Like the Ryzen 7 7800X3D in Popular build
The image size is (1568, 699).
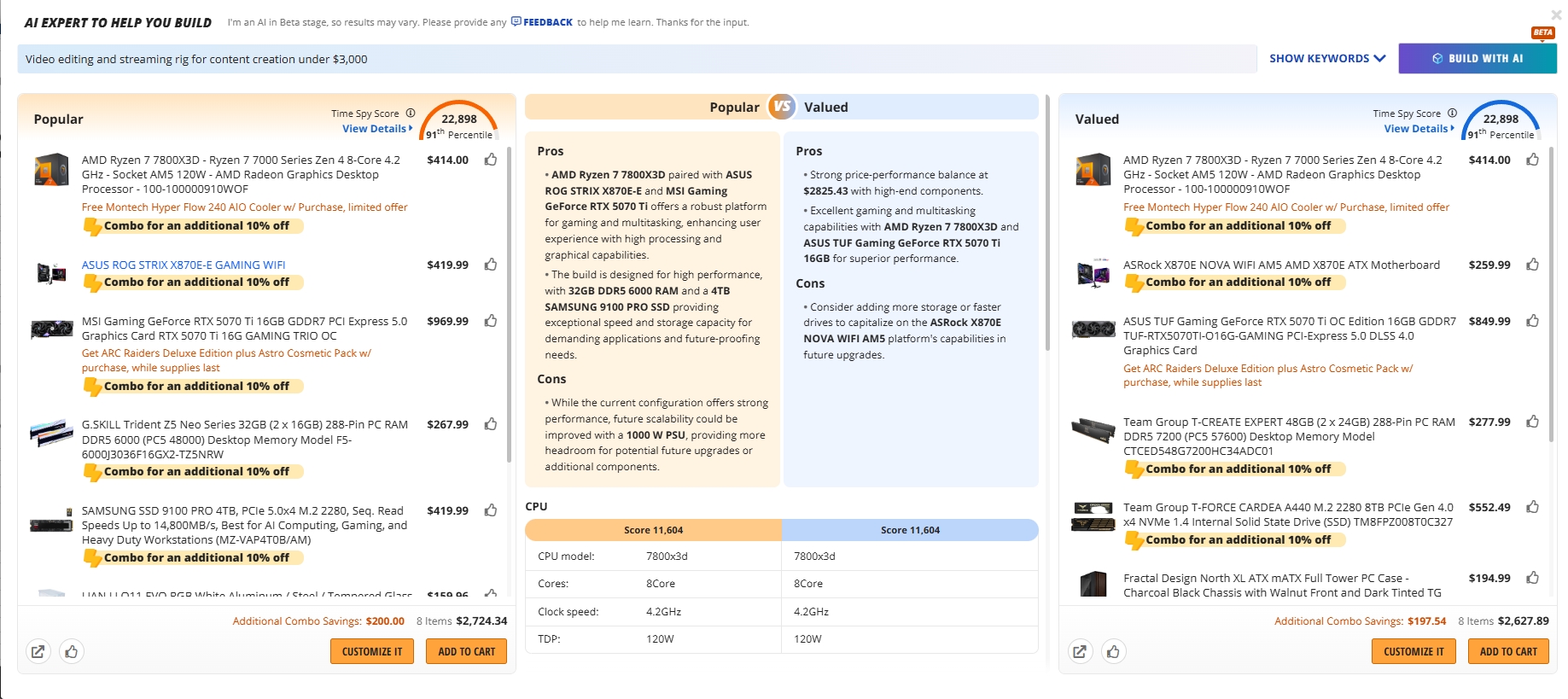coord(491,160)
